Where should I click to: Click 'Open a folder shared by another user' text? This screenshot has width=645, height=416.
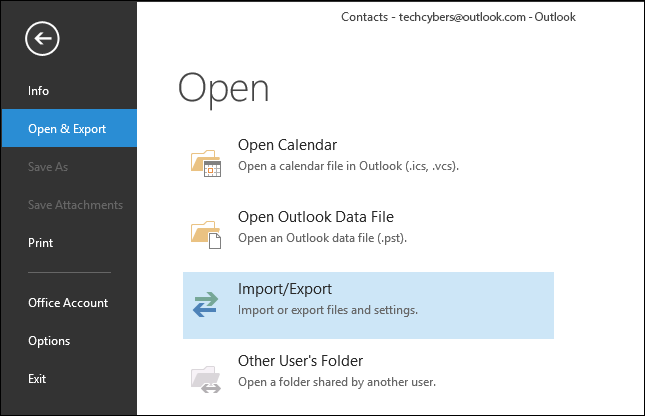[337, 382]
